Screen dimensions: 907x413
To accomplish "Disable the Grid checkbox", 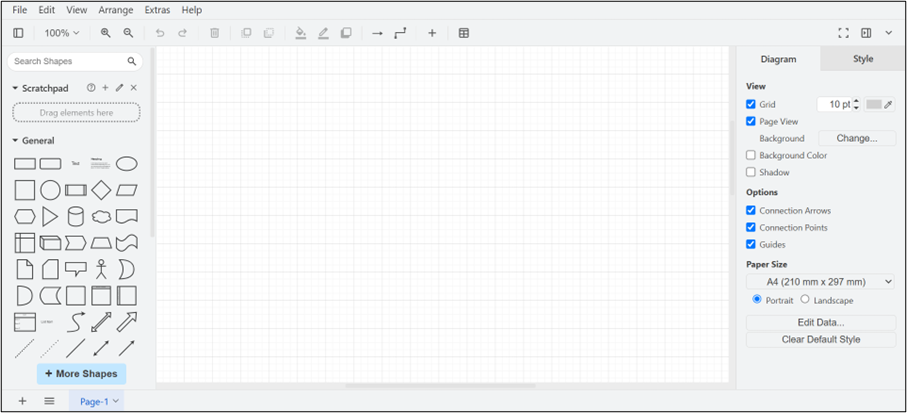I will (x=751, y=104).
